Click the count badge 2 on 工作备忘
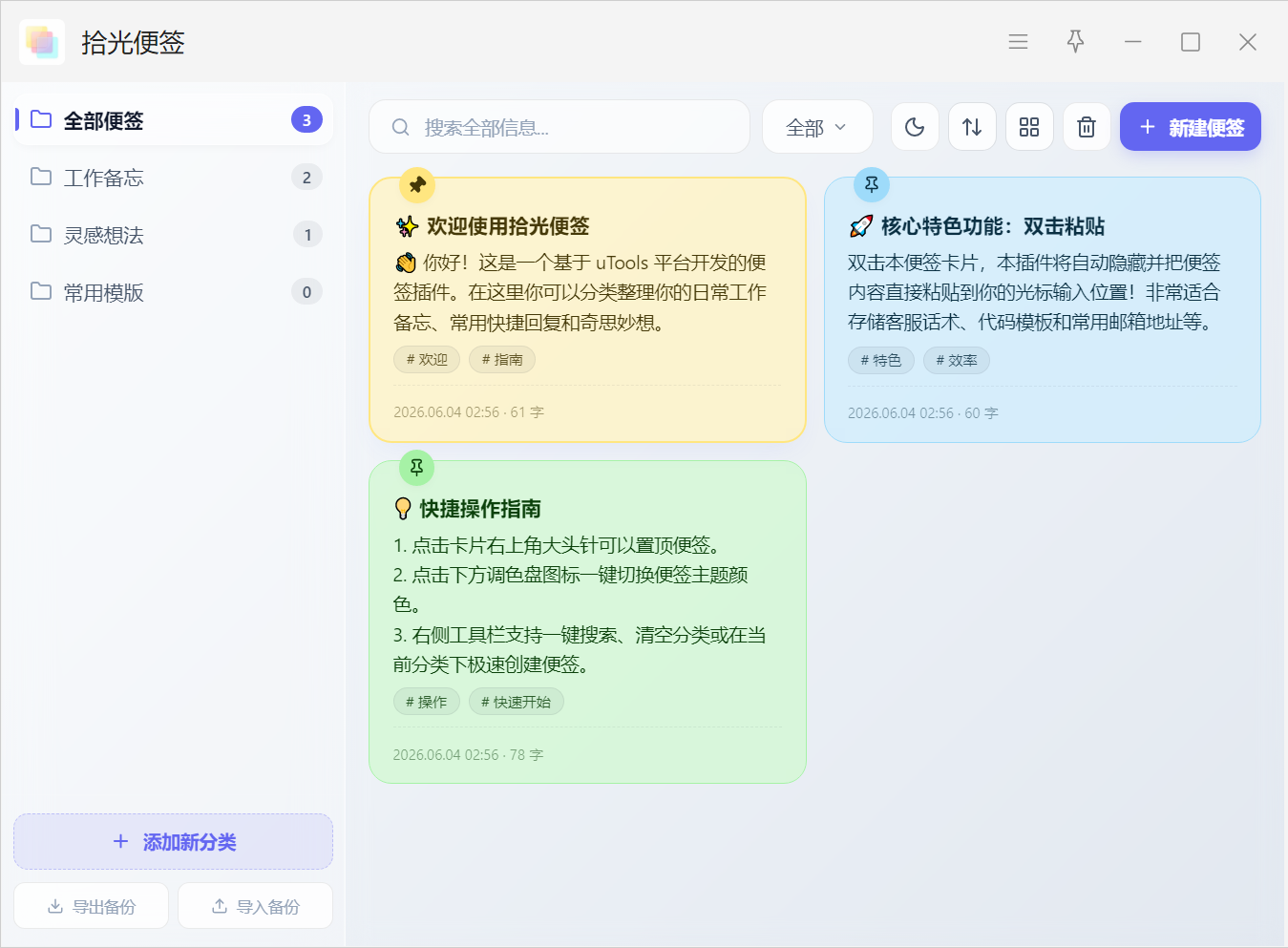Viewport: 1288px width, 948px height. pyautogui.click(x=306, y=178)
